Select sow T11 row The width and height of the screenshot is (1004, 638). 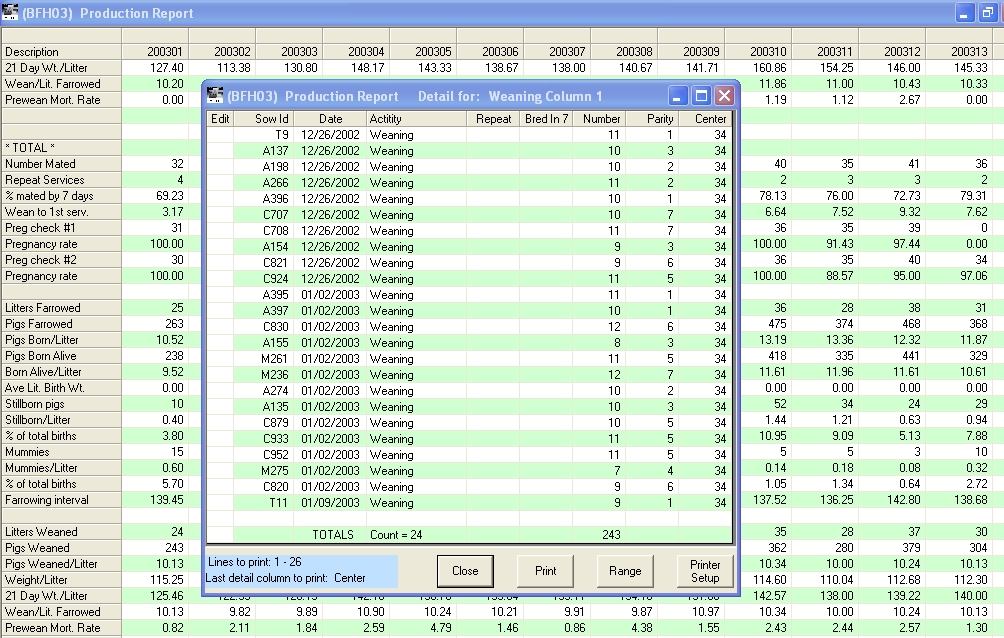click(x=469, y=503)
